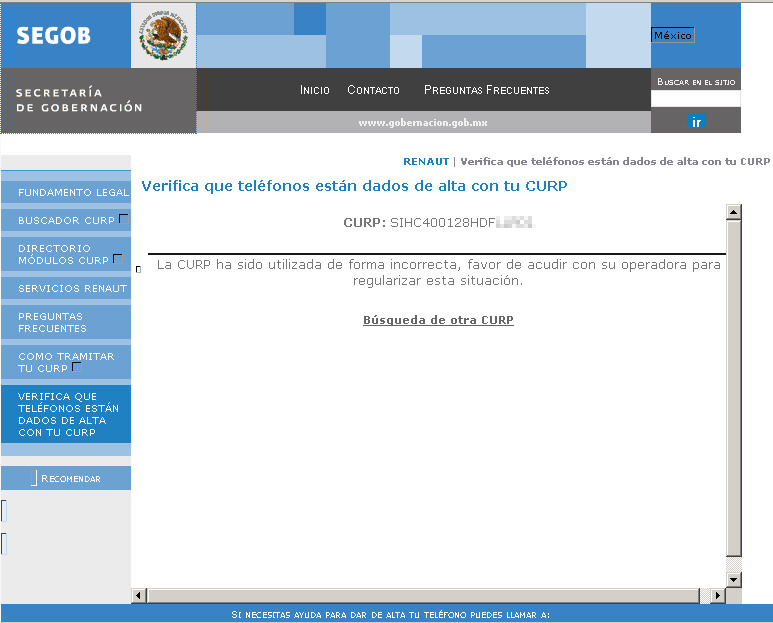Click the CURP value SIHC400128HDF text
The width and height of the screenshot is (773, 623).
click(x=443, y=223)
